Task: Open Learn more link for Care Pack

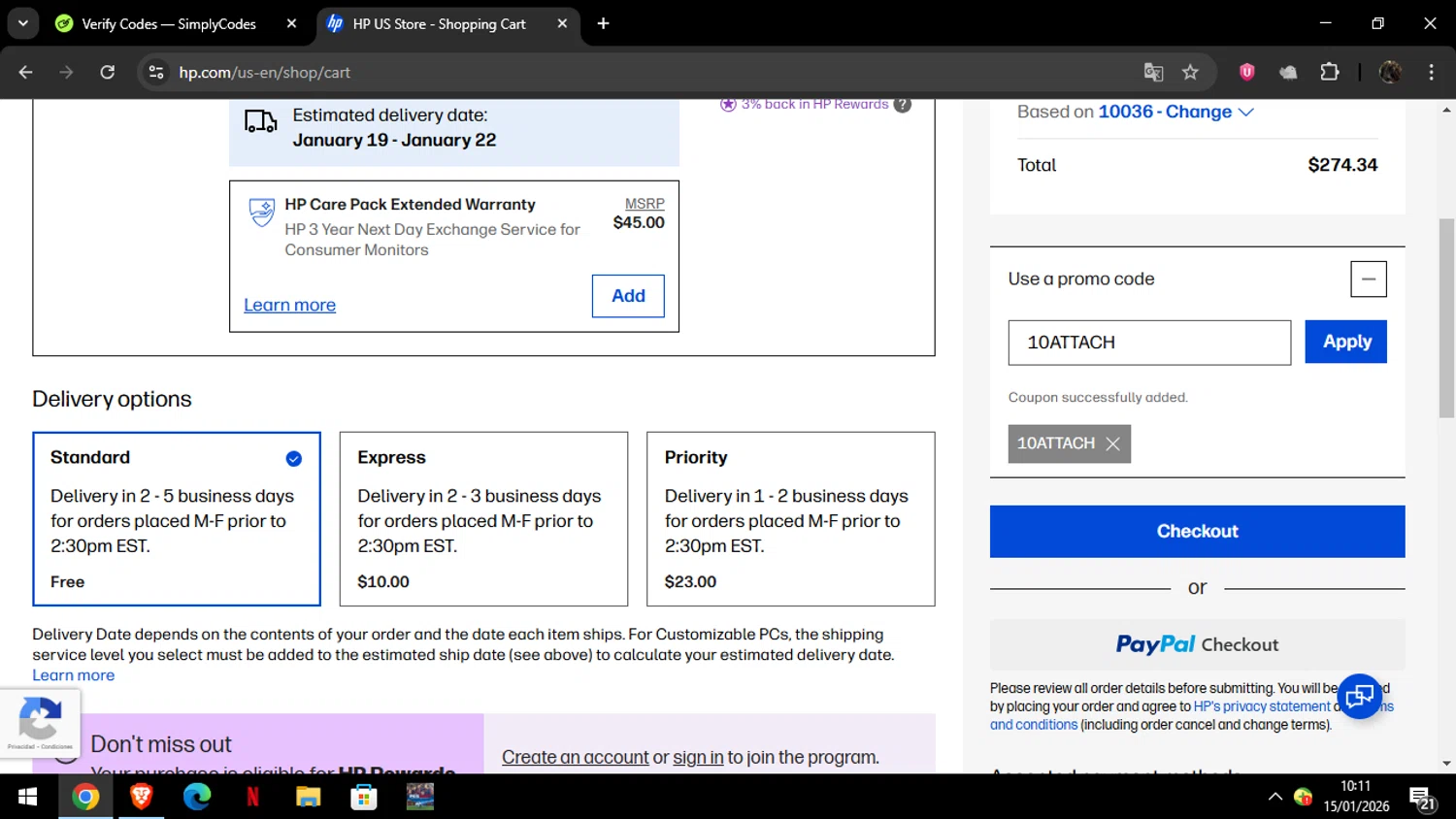Action: [289, 305]
